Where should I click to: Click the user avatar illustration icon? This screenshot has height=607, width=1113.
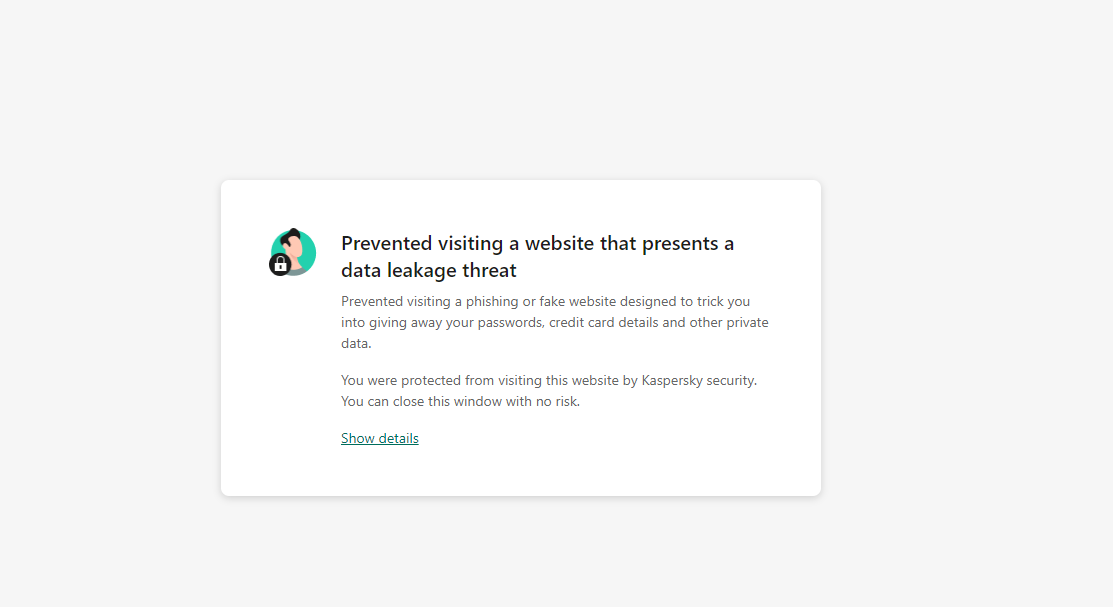click(292, 252)
